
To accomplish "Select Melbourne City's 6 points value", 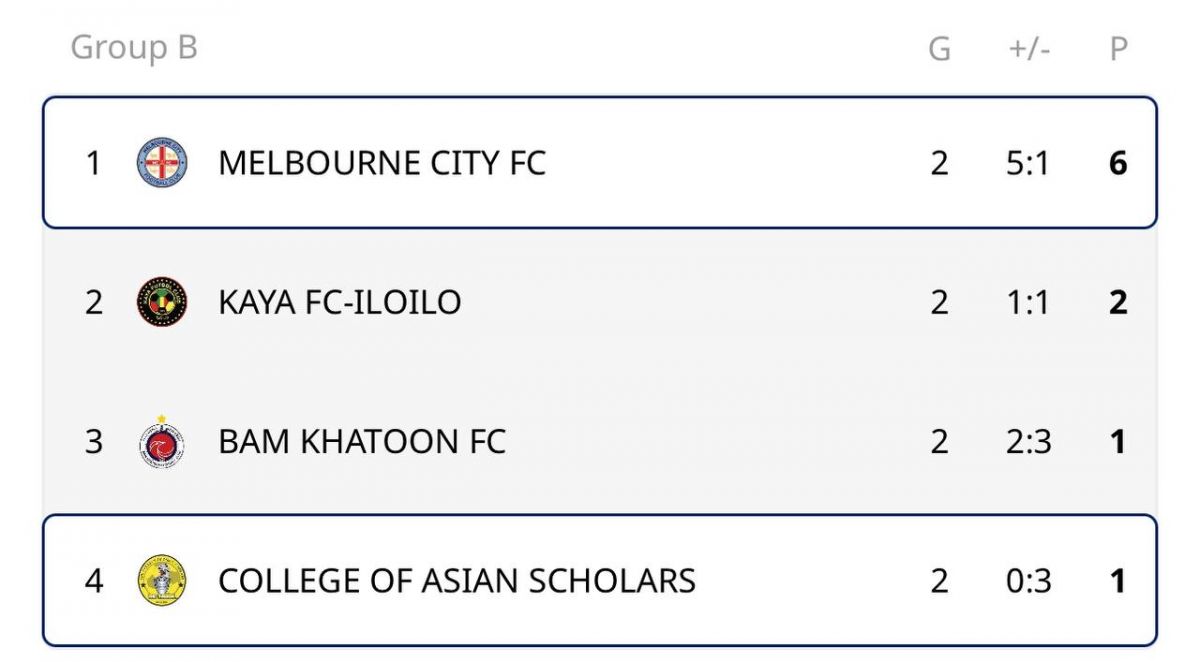I will click(x=1119, y=162).
